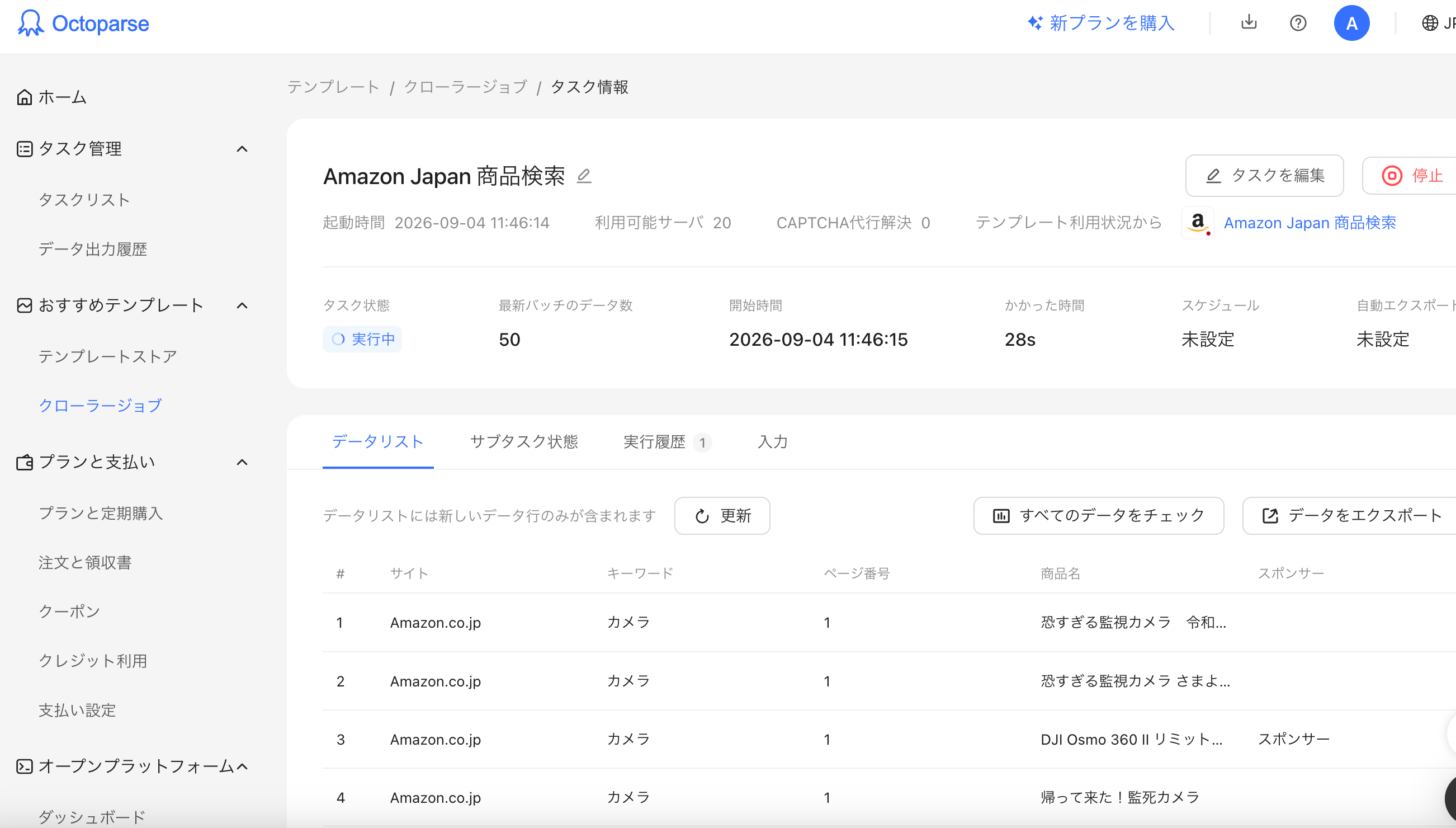The height and width of the screenshot is (828, 1456).
Task: Click the 実行中 status badge
Action: (x=362, y=340)
